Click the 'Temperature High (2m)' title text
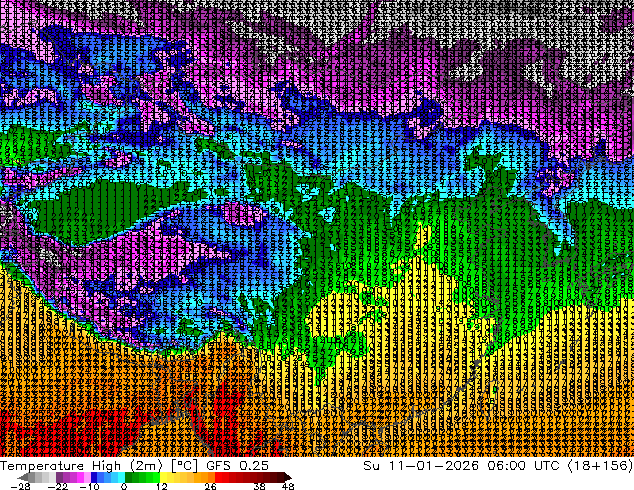 pos(81,466)
